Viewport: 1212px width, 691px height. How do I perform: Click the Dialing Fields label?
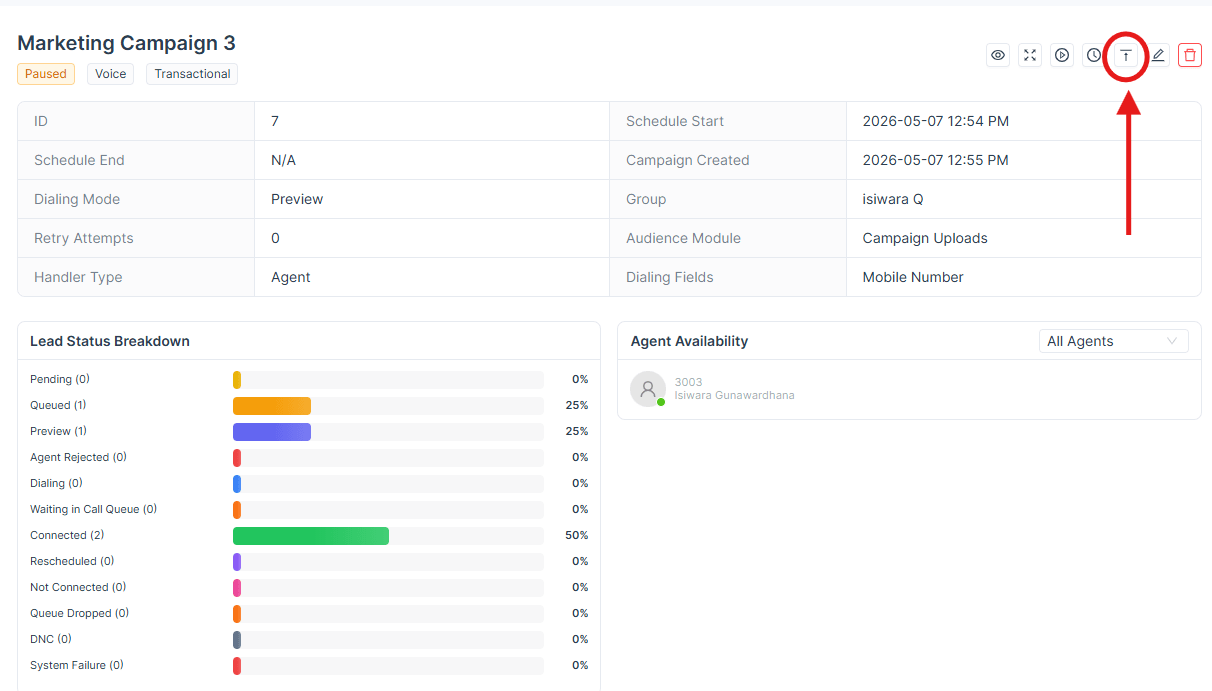click(670, 277)
